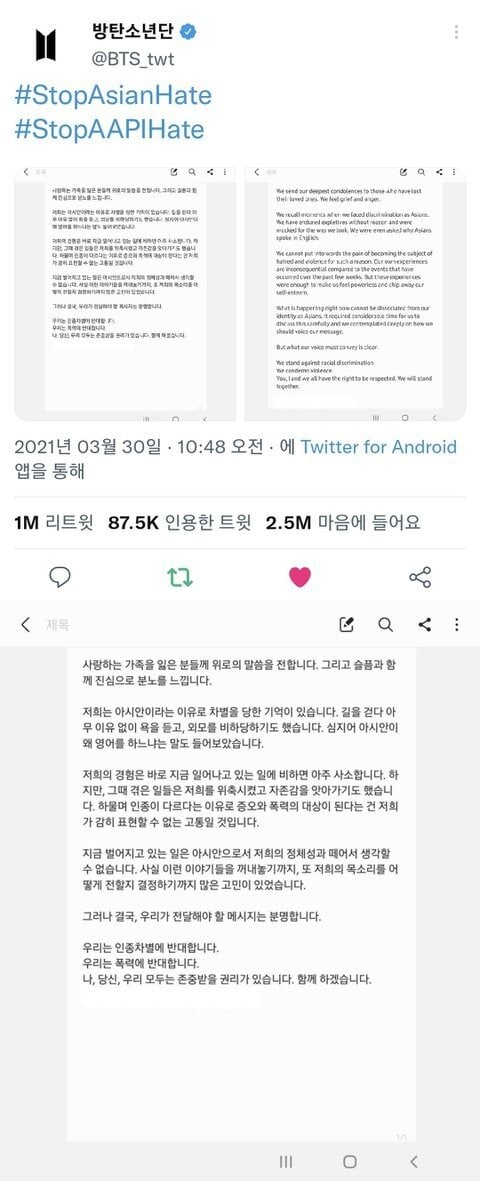View the 1M retweets list
The width and height of the screenshot is (480, 1181).
55,523
